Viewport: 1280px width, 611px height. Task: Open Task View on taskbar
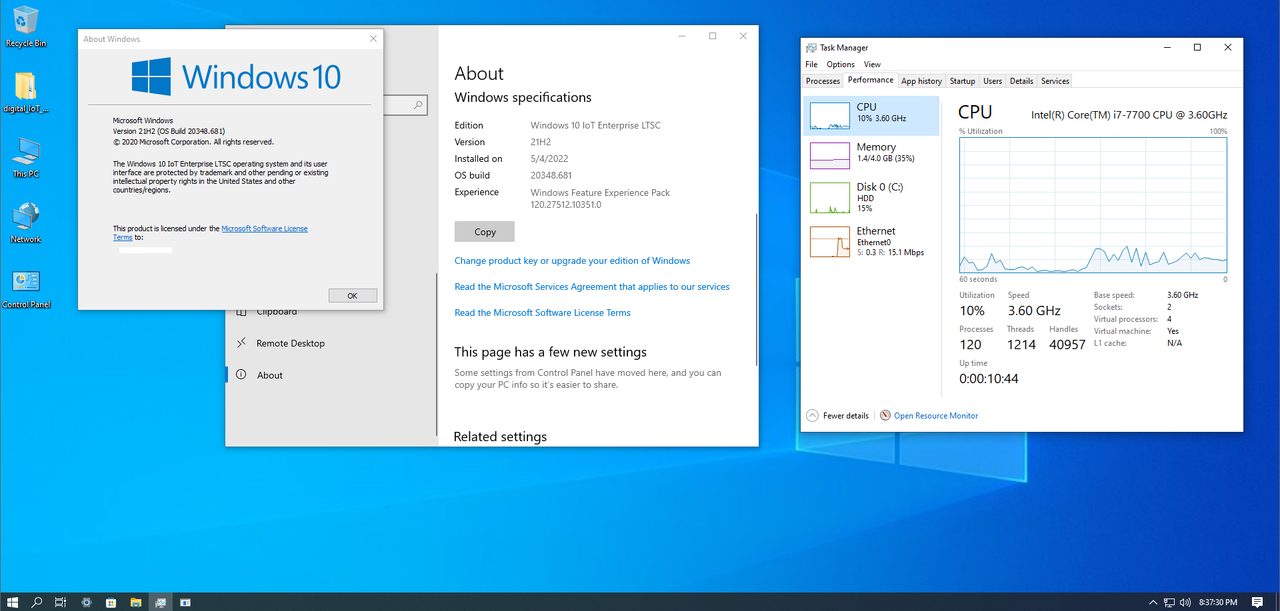pos(61,602)
